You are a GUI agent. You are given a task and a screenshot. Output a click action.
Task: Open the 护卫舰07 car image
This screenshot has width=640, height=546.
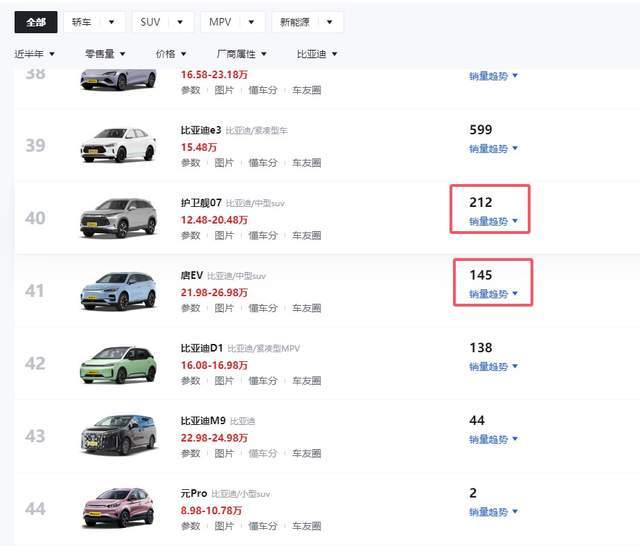click(x=118, y=217)
